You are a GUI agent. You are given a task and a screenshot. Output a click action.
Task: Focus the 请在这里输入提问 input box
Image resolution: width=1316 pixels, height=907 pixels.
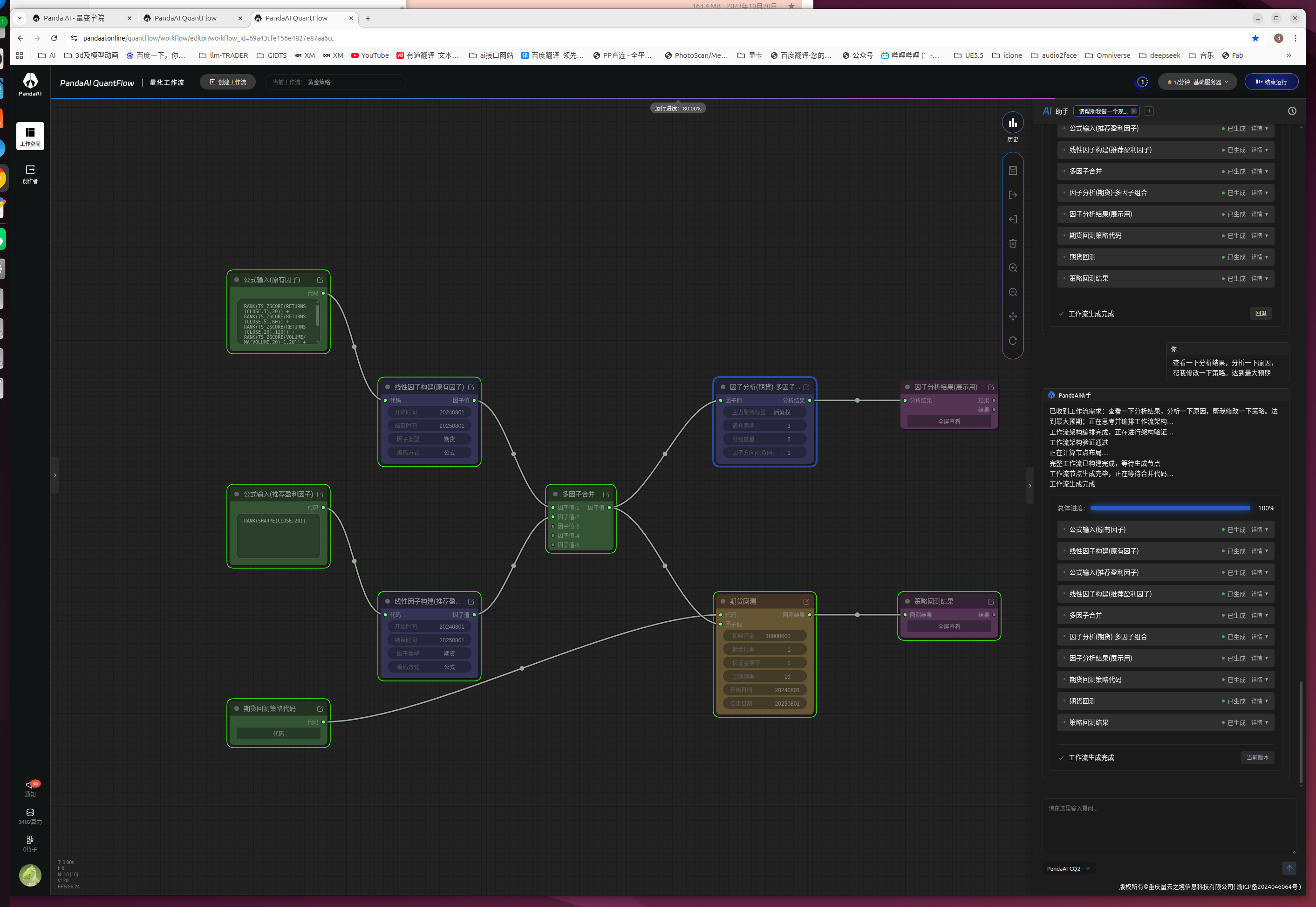(1169, 827)
